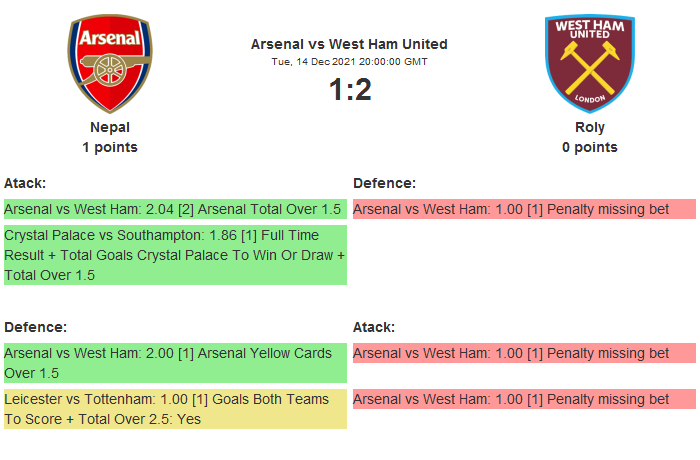Screen dimensions: 700x460
Task: Click the Atack heading on Nepal's side
Action: click(x=25, y=183)
